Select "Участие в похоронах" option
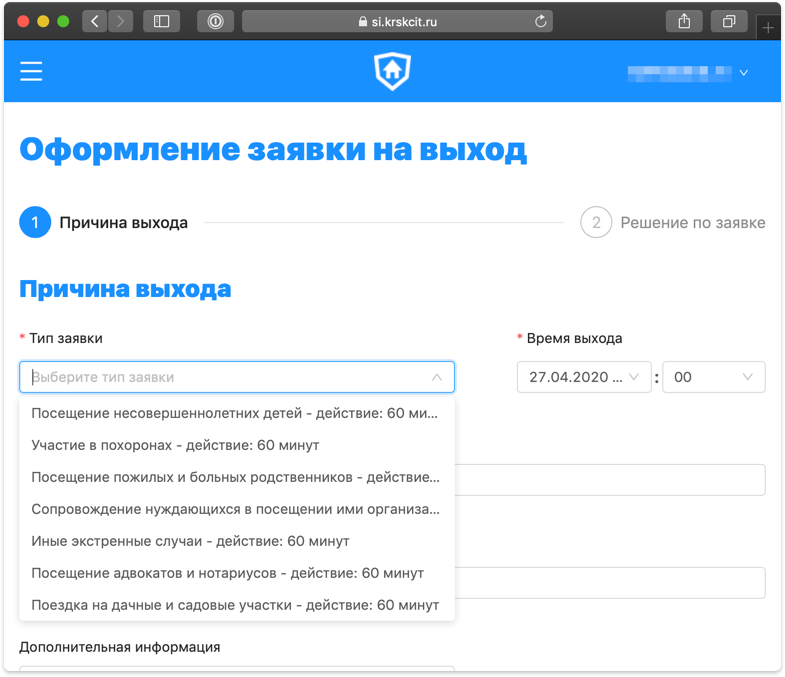Screen dimensions: 785x677 point(175,445)
